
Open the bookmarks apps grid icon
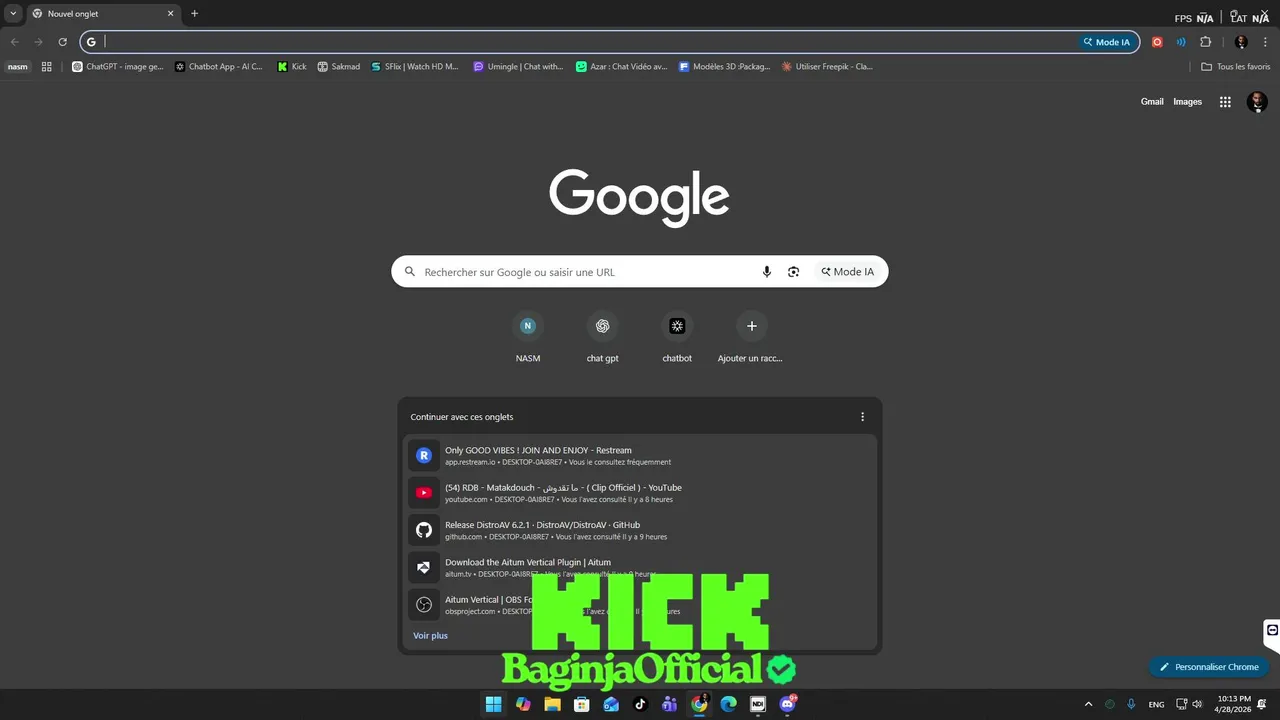click(x=46, y=67)
